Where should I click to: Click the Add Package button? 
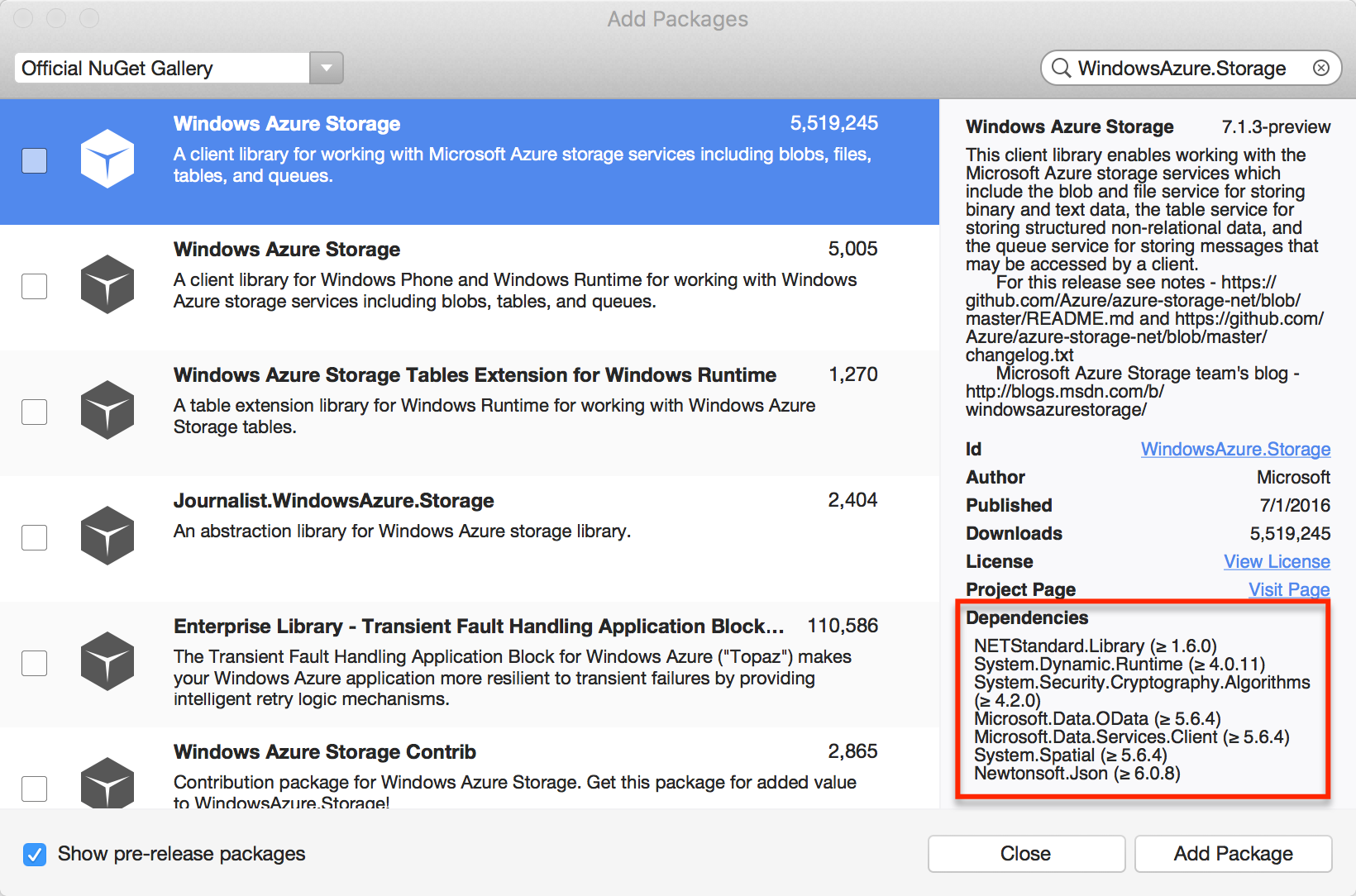tap(1233, 854)
